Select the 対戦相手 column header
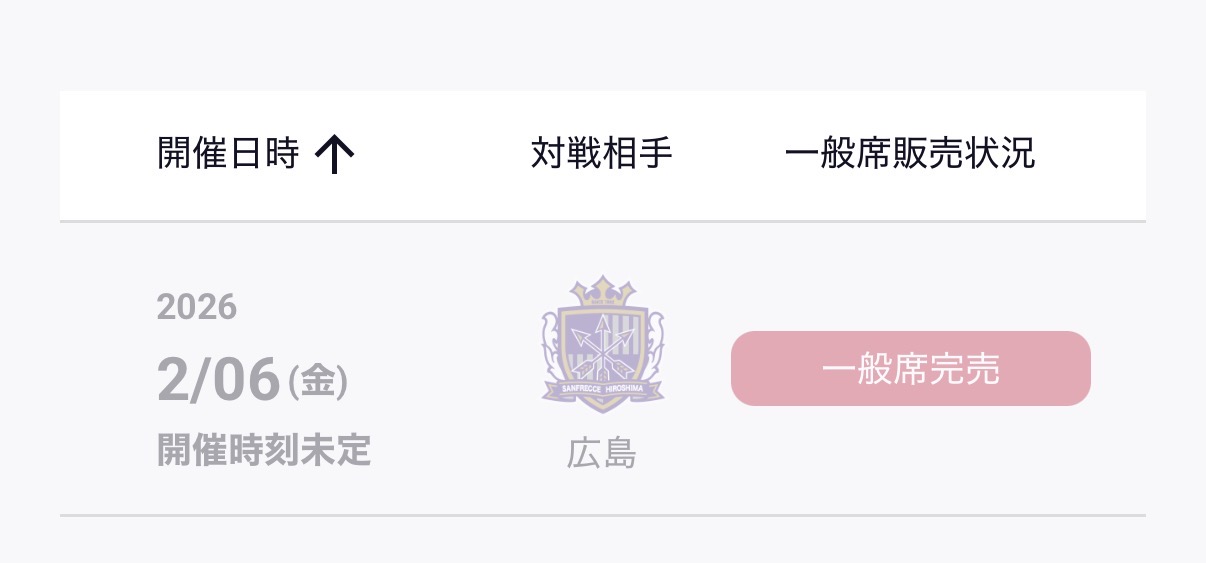Screen dimensions: 1206x563 [x=602, y=154]
